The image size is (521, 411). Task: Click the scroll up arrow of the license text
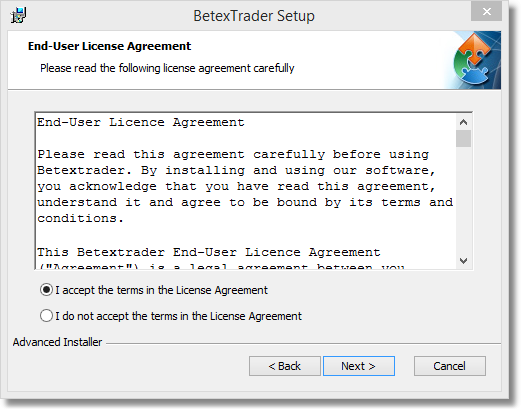463,122
